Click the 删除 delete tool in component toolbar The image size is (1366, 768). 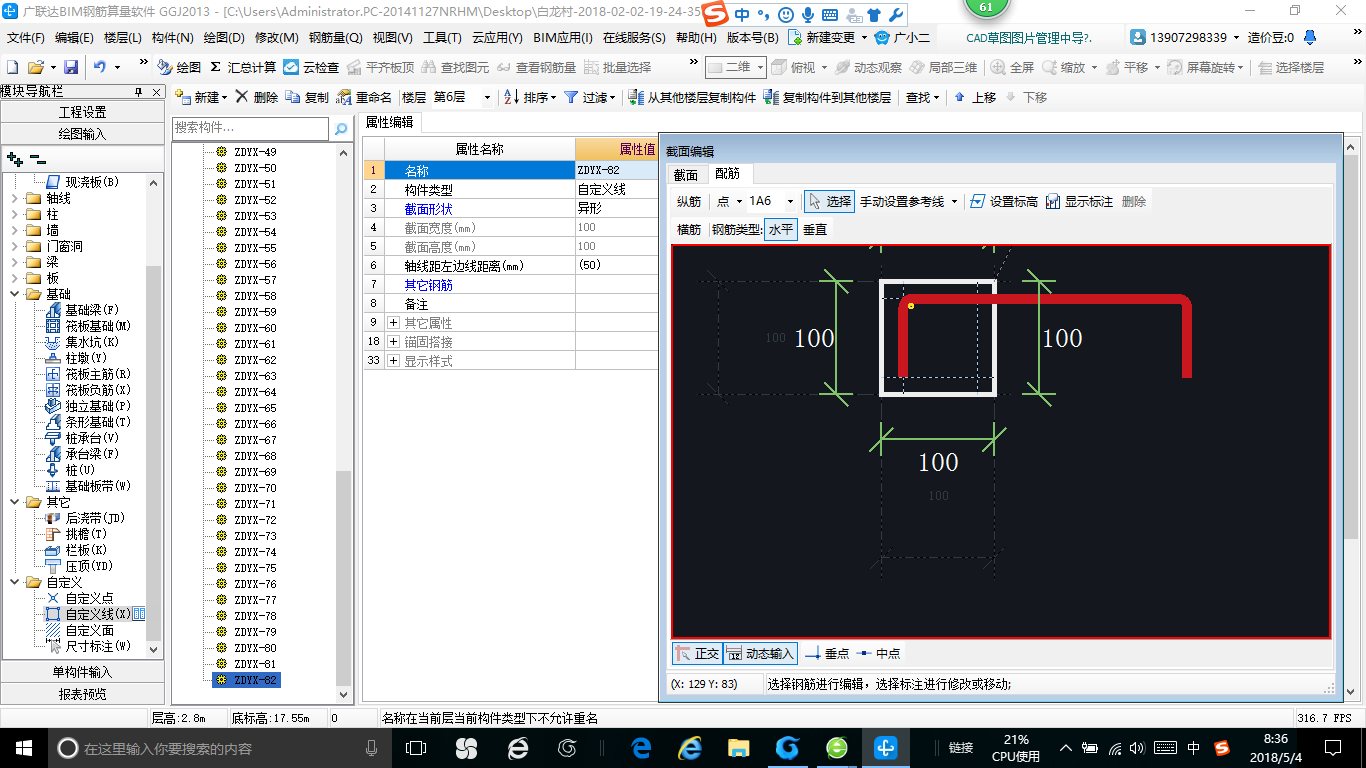coord(257,97)
